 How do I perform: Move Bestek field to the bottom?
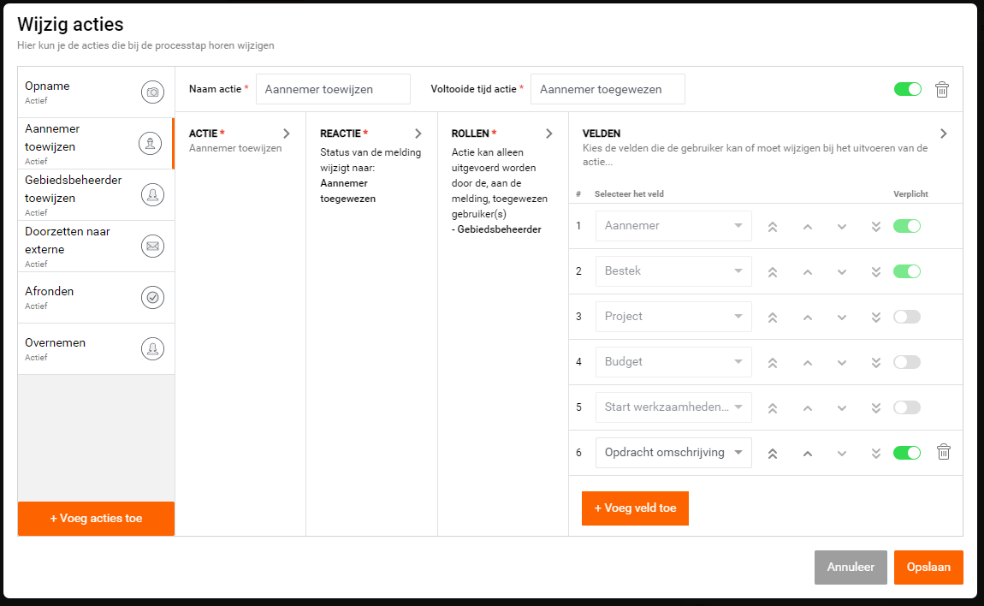(876, 272)
